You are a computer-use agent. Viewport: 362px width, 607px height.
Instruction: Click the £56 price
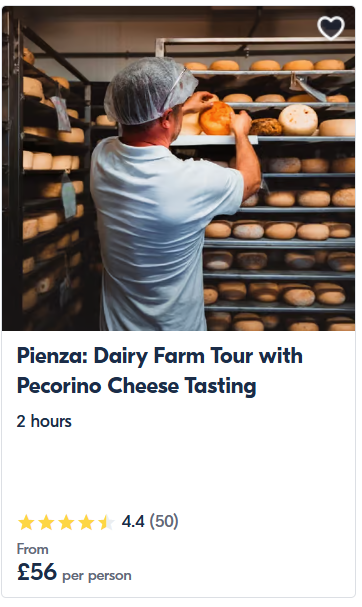[37, 572]
